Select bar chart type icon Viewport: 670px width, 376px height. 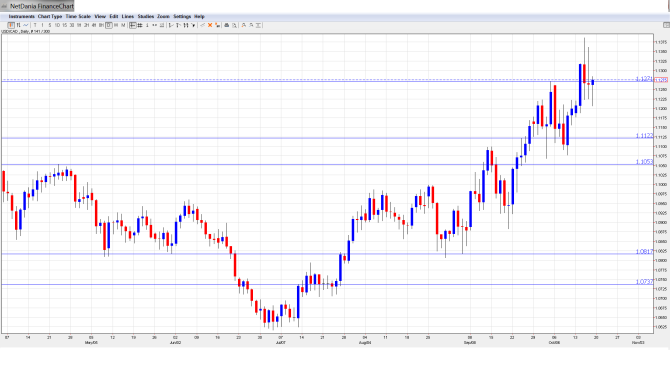18,26
